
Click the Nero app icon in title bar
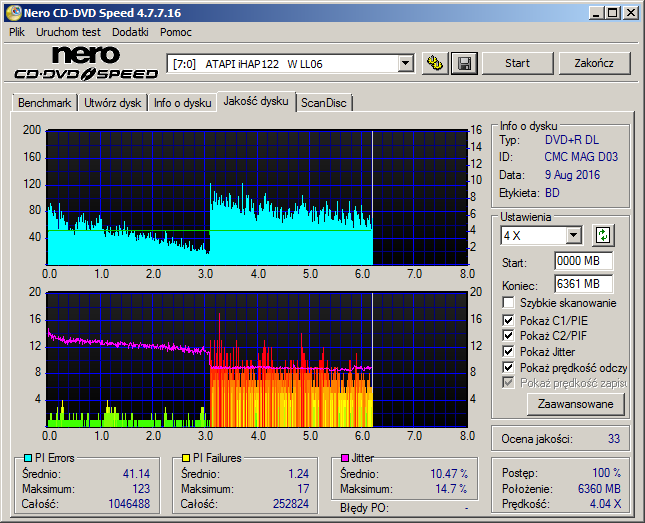pos(14,13)
